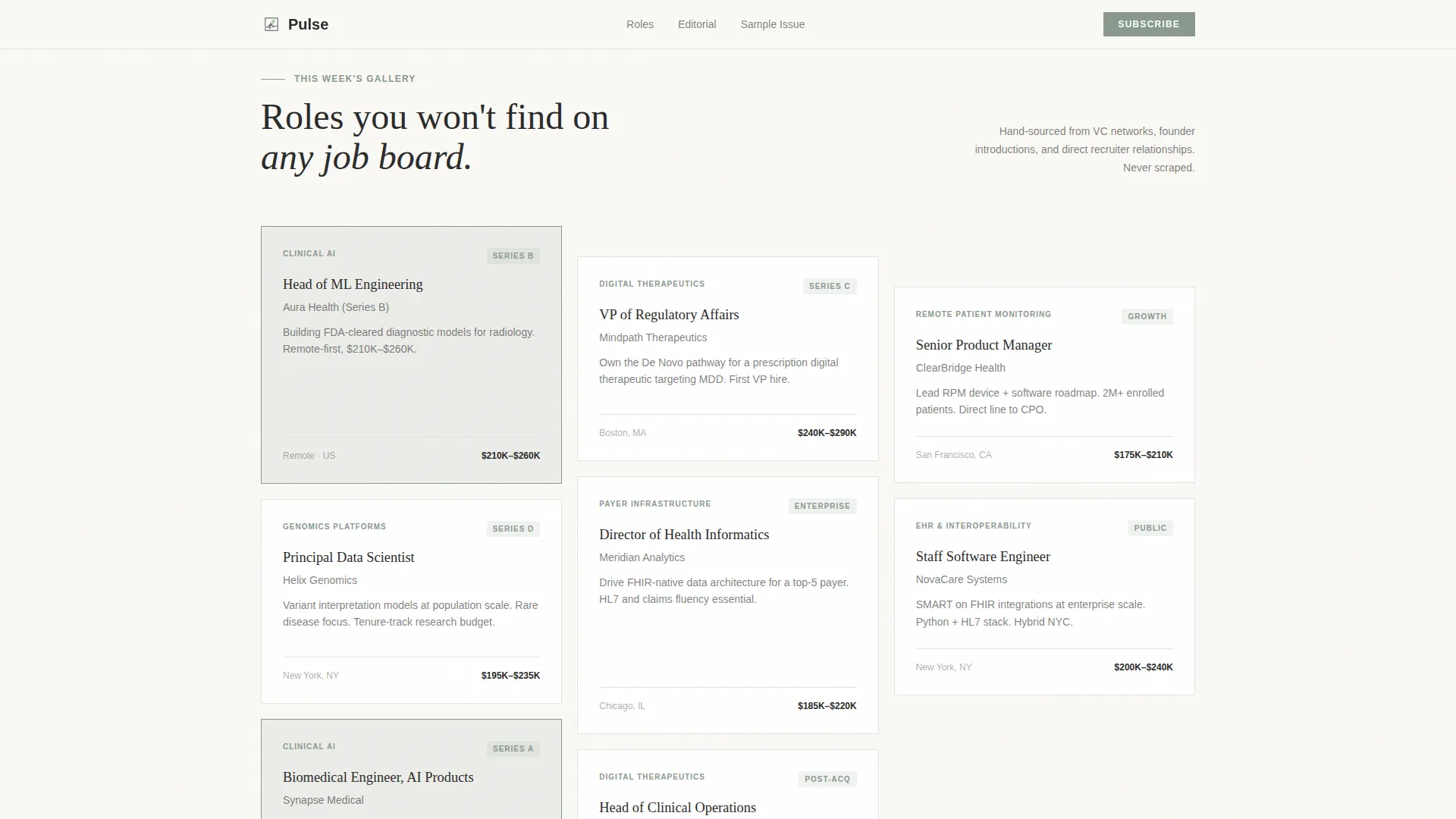This screenshot has width=1456, height=819.
Task: Click the Pulse logo icon
Action: [x=271, y=24]
